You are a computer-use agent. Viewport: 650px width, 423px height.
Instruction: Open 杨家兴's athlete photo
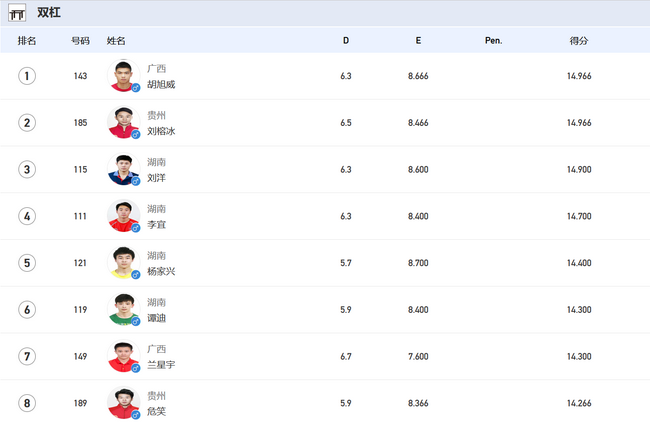pyautogui.click(x=124, y=263)
